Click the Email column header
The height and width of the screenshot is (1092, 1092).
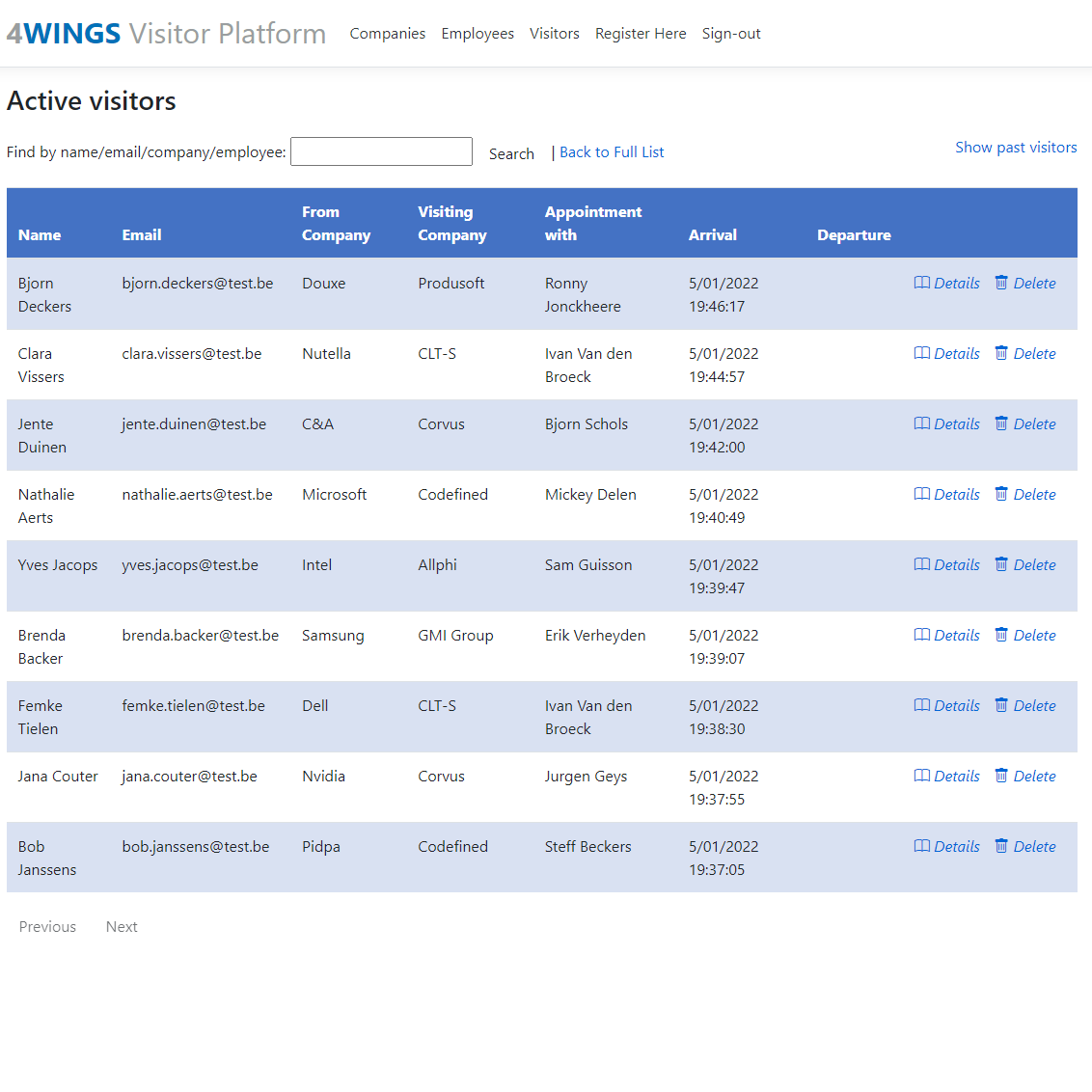[142, 234]
